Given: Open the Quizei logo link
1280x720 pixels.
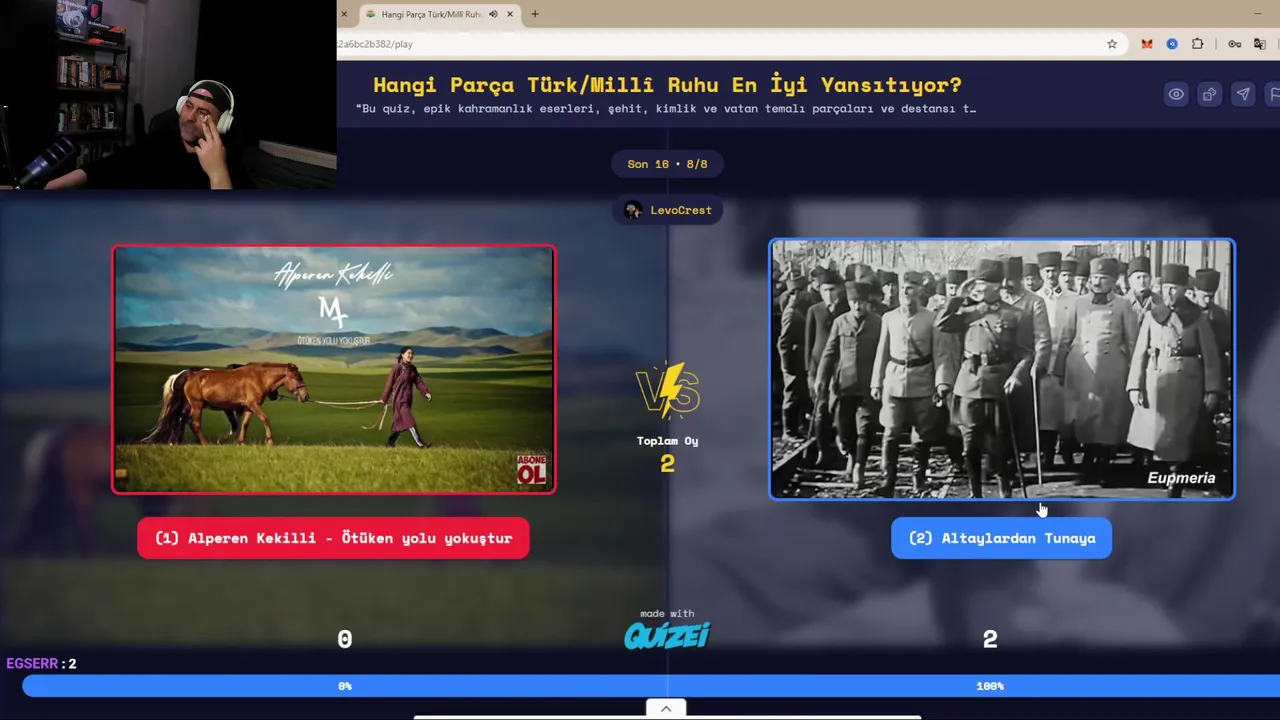Looking at the screenshot, I should click(x=667, y=636).
